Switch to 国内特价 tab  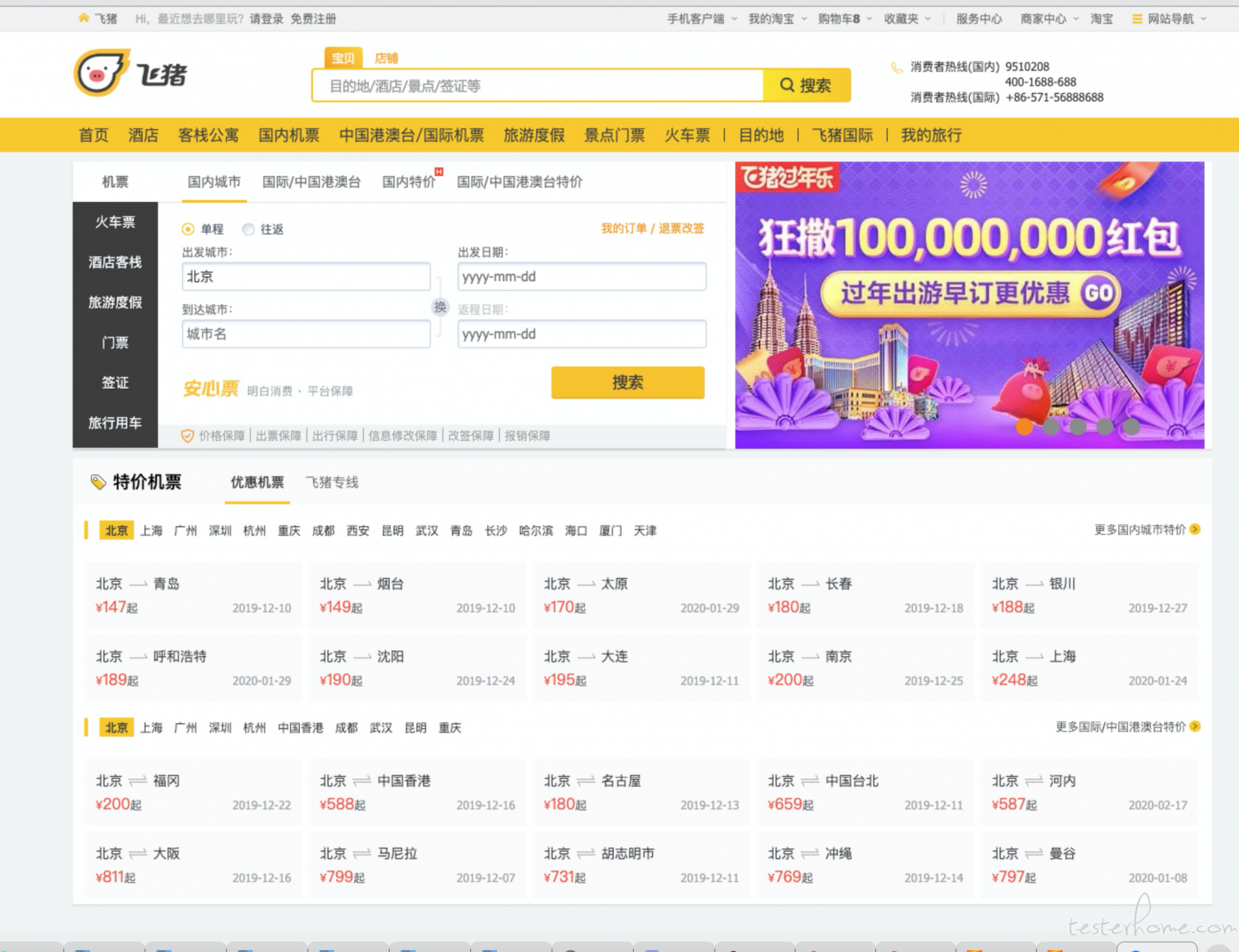click(x=408, y=182)
